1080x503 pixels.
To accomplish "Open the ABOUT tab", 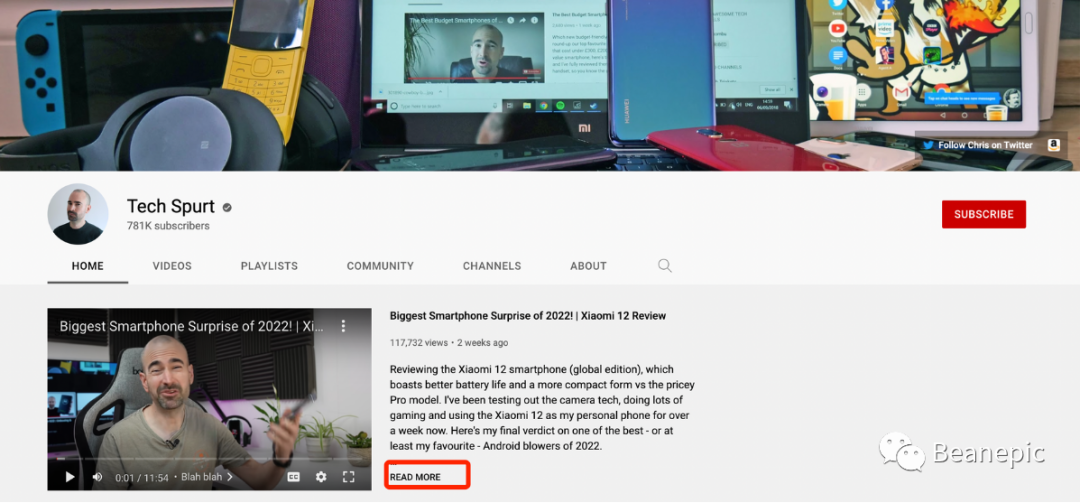I will click(x=588, y=266).
